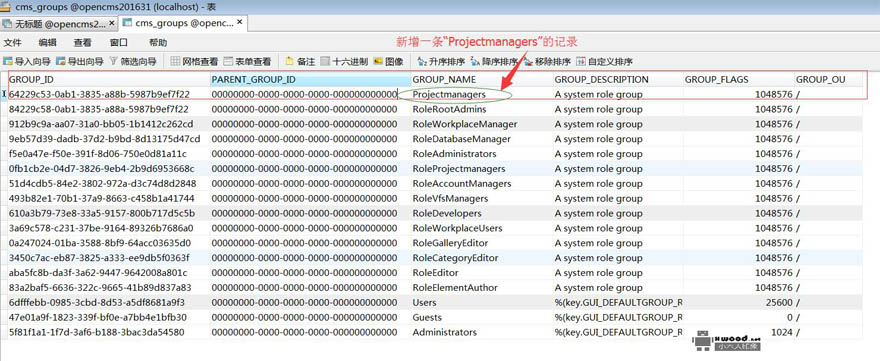Click the GROUP_FLAGS column header
The width and height of the screenshot is (880, 361).
tap(739, 80)
